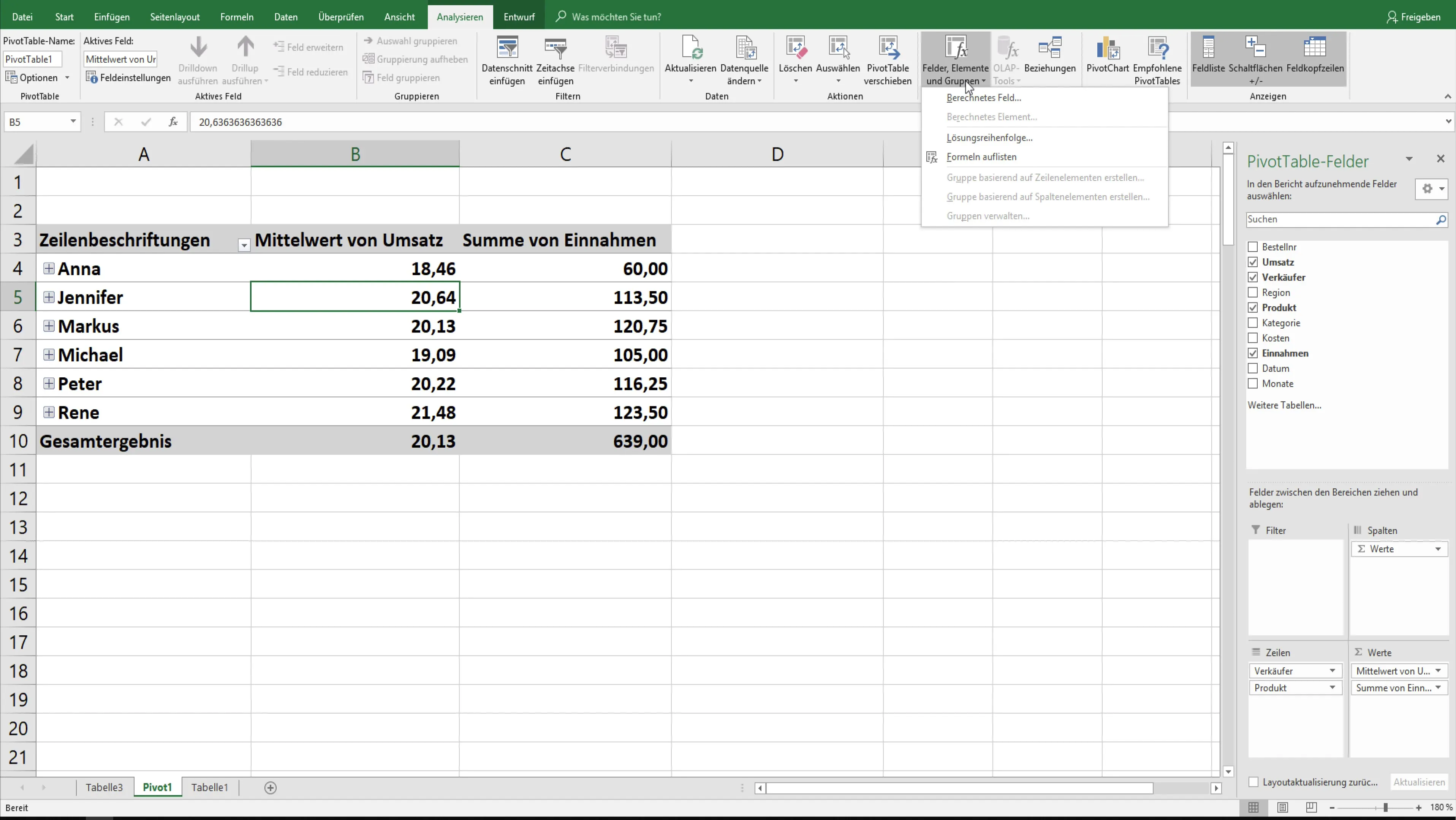This screenshot has width=1456, height=820.
Task: Switch to page break preview in status bar
Action: [x=1311, y=808]
